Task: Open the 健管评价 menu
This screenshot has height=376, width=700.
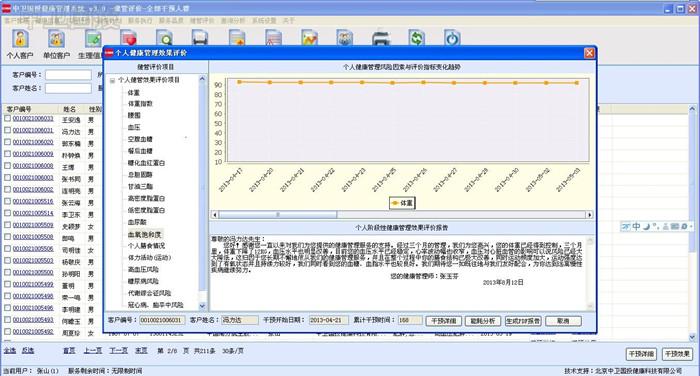Action: [202, 21]
